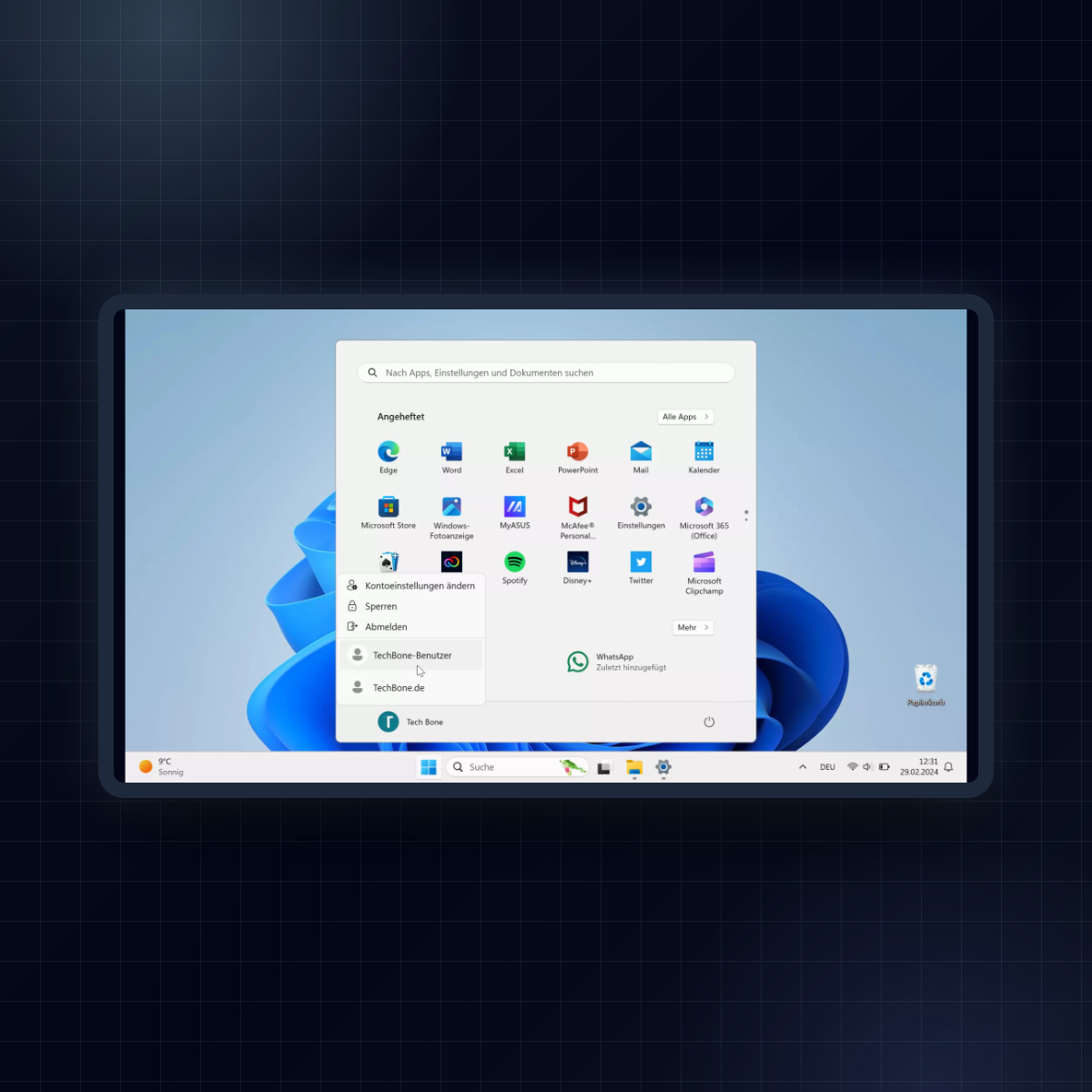1092x1092 pixels.
Task: Click the power button in Start menu
Action: [709, 722]
